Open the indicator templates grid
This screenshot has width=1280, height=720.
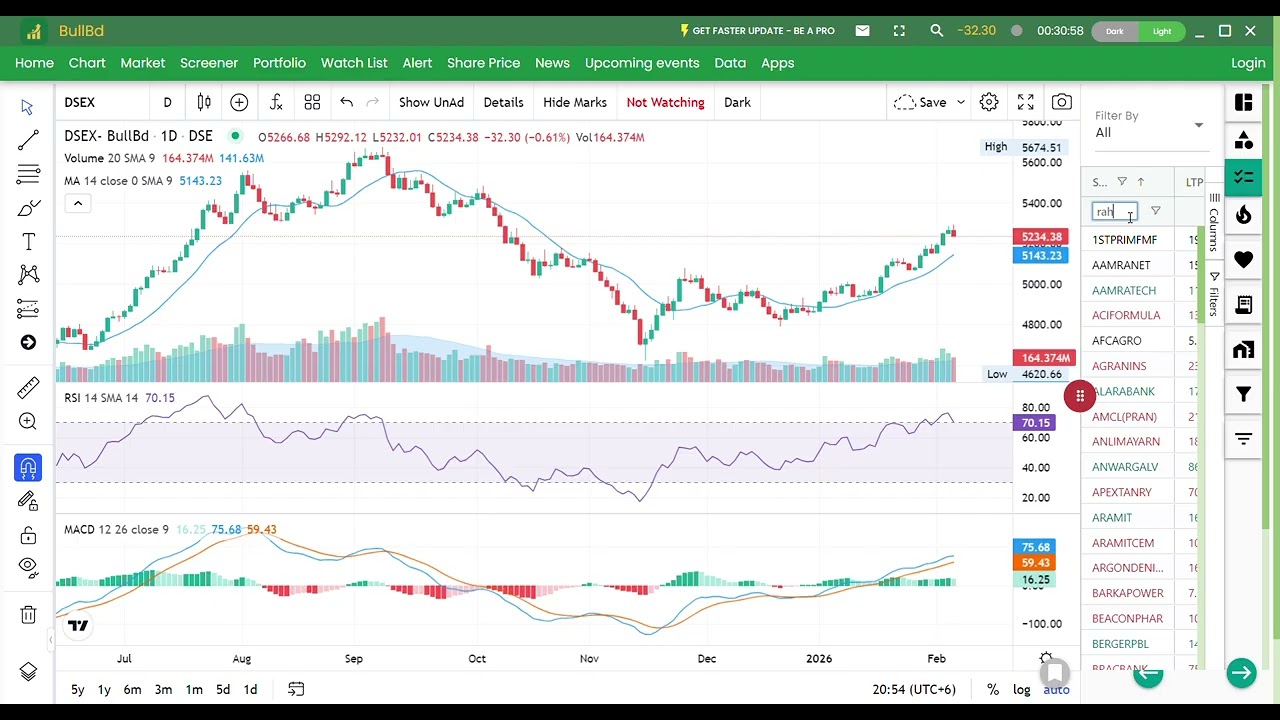coord(312,102)
